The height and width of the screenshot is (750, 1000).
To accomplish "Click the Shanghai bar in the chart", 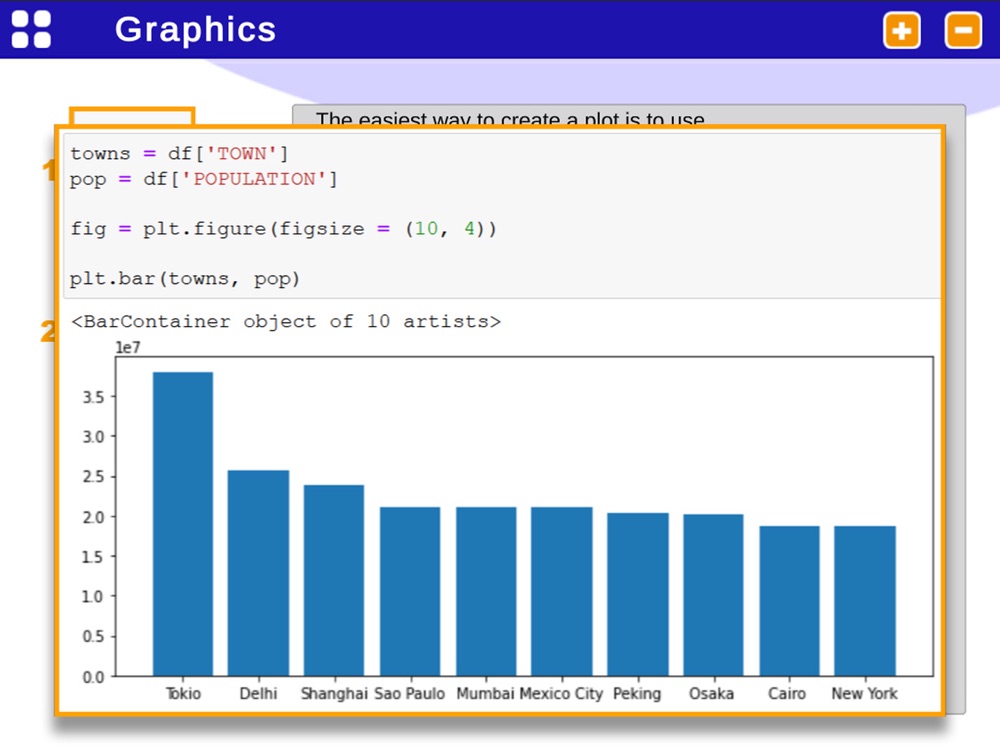I will point(334,580).
